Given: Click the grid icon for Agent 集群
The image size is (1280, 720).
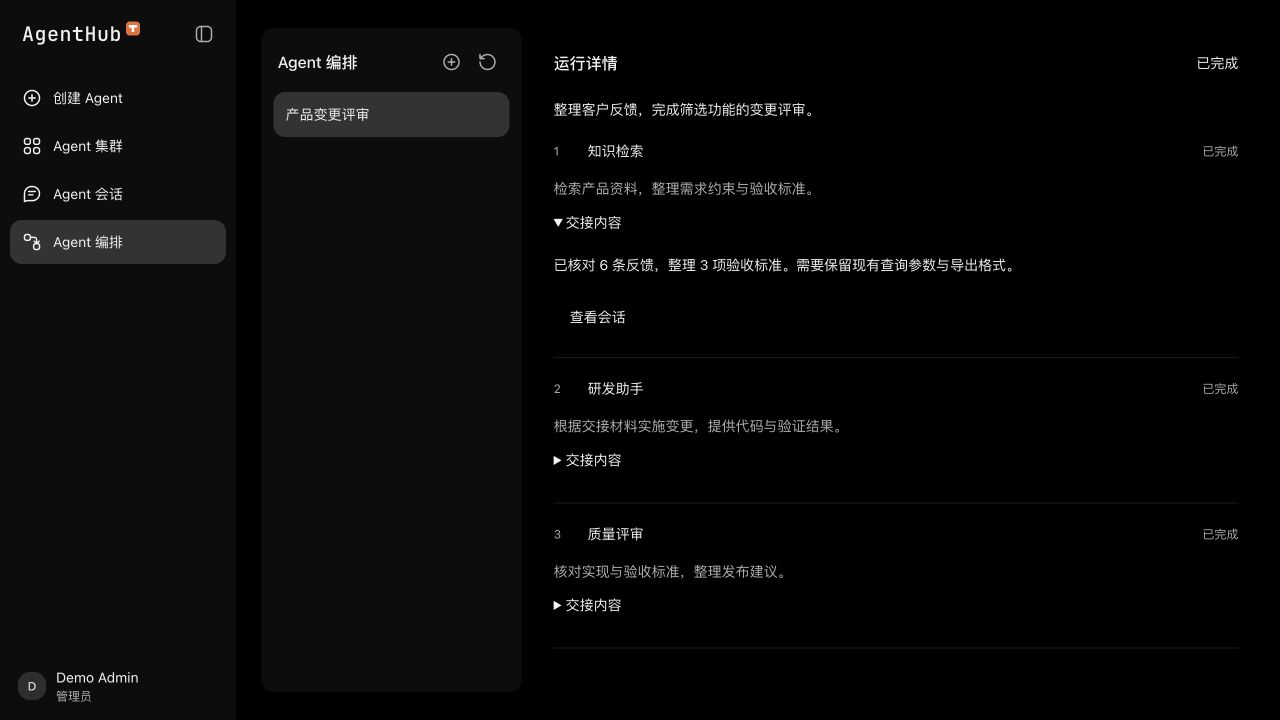Looking at the screenshot, I should pos(32,146).
